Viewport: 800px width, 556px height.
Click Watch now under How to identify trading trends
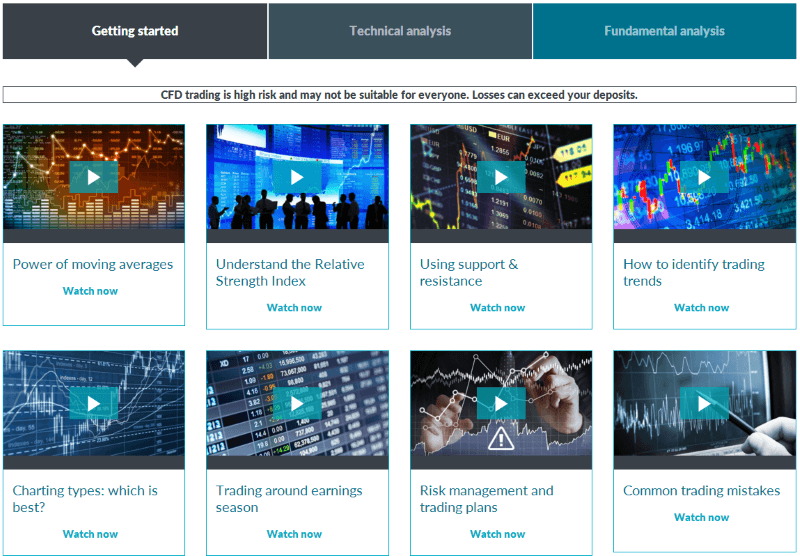click(x=702, y=308)
